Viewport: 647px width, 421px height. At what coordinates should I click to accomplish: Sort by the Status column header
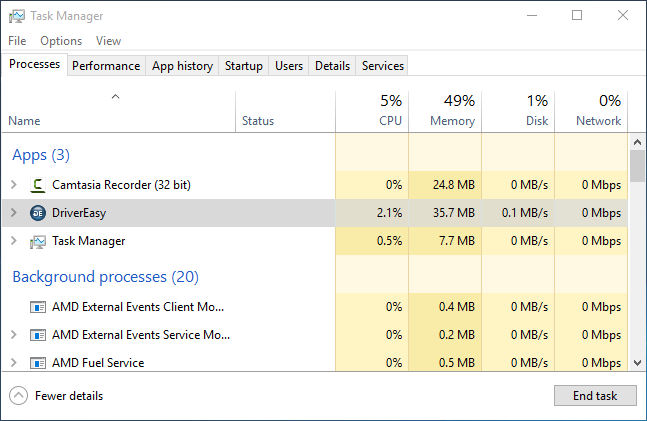click(x=286, y=112)
